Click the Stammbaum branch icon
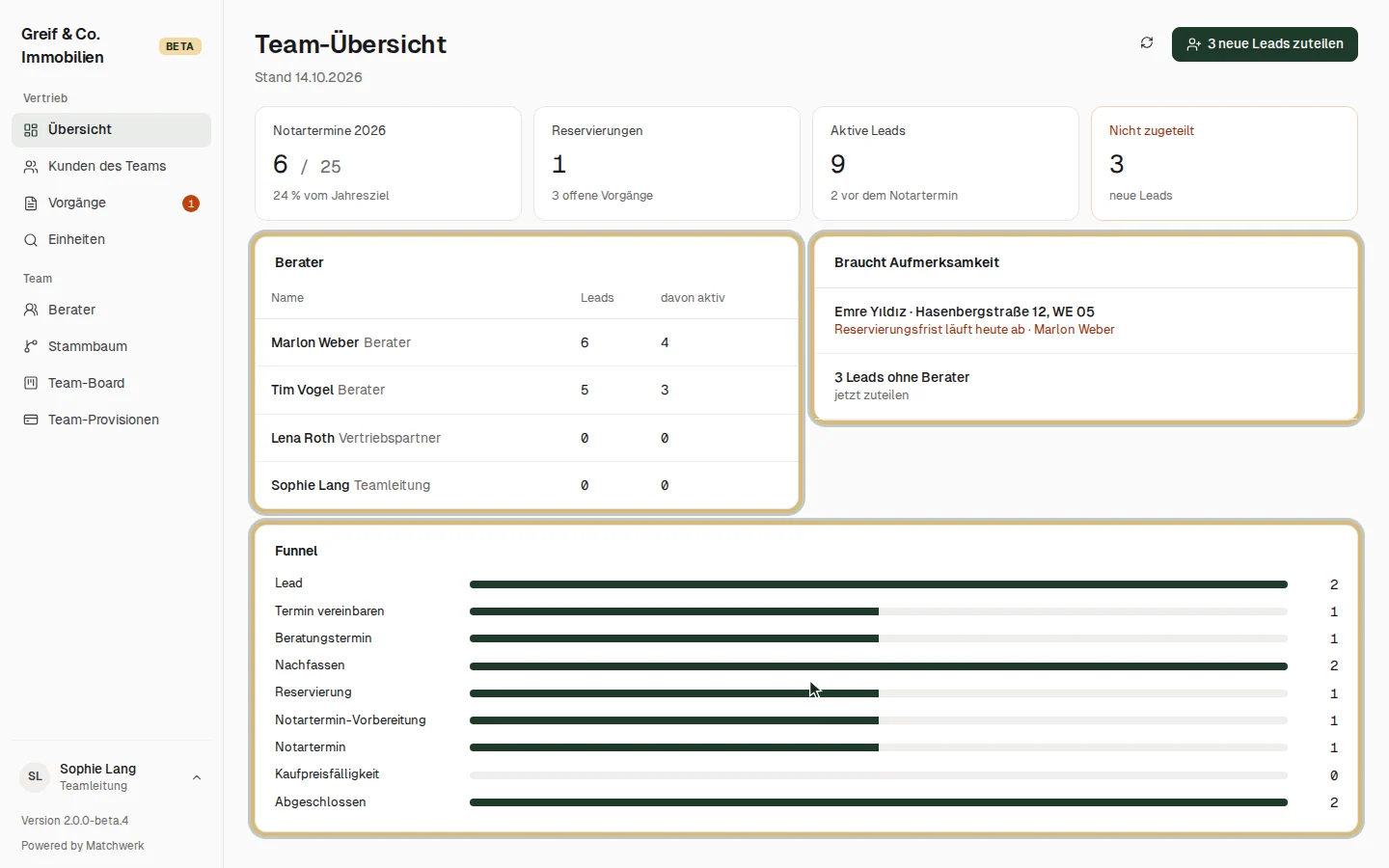The width and height of the screenshot is (1389, 868). (31, 347)
